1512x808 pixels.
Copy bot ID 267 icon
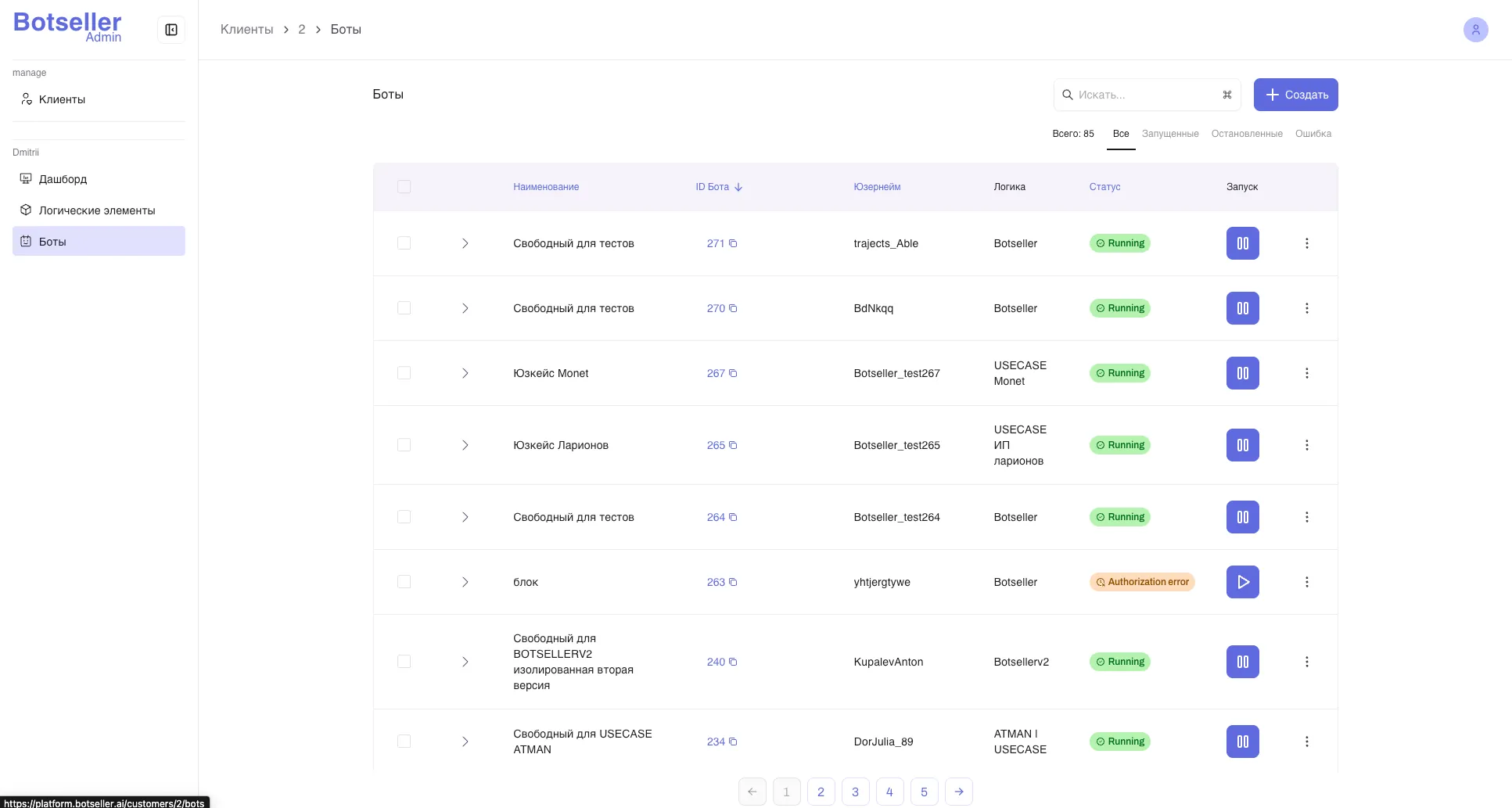(x=733, y=373)
